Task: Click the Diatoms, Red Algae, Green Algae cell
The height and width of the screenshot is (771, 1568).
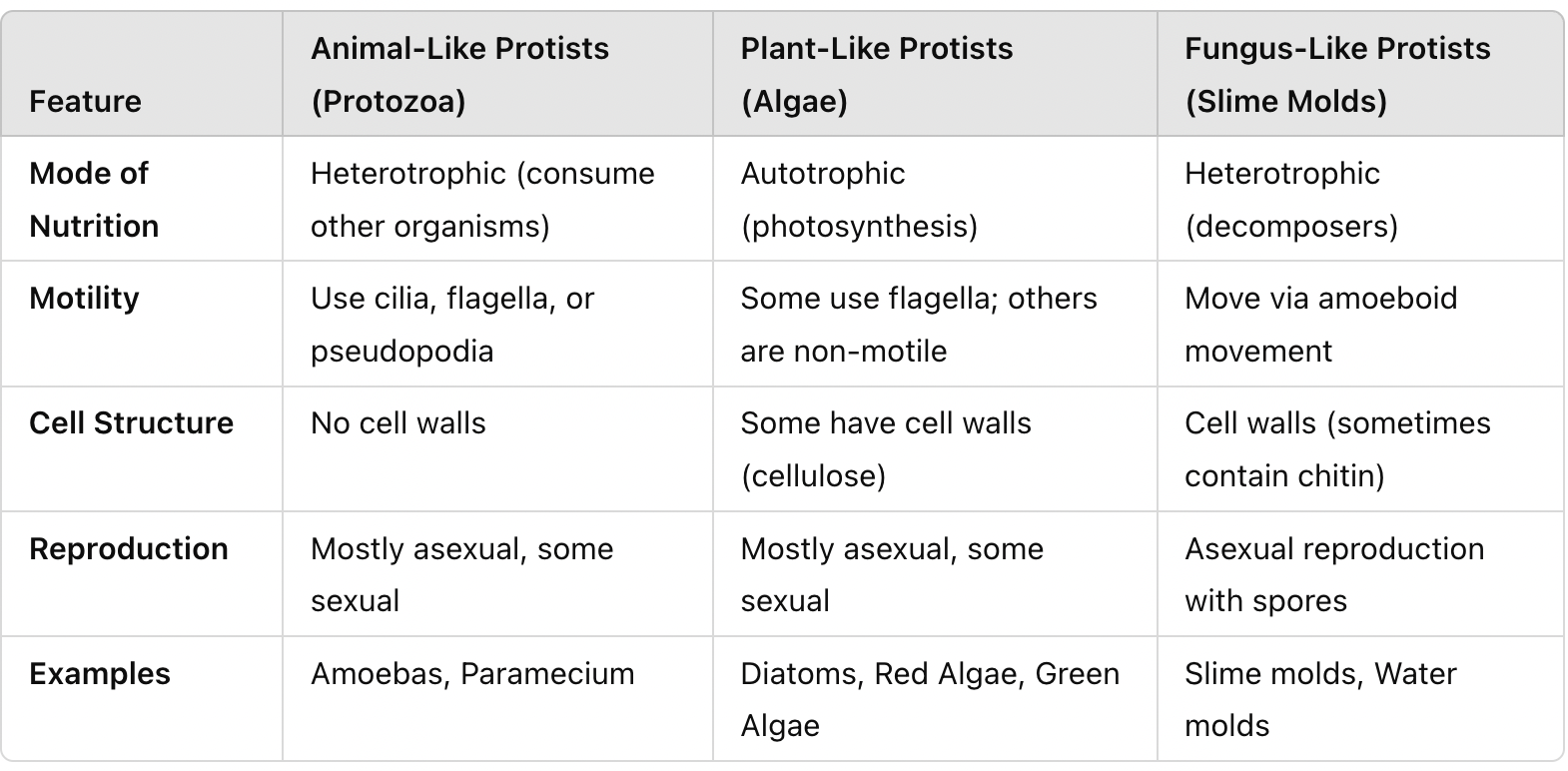Action: [x=930, y=699]
